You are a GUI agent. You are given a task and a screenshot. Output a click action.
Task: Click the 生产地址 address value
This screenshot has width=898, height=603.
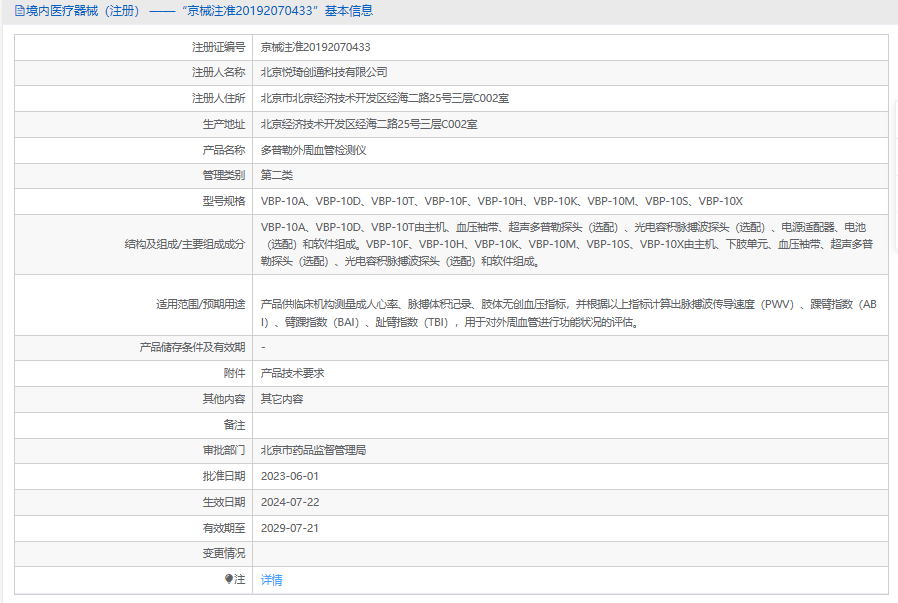coord(369,124)
